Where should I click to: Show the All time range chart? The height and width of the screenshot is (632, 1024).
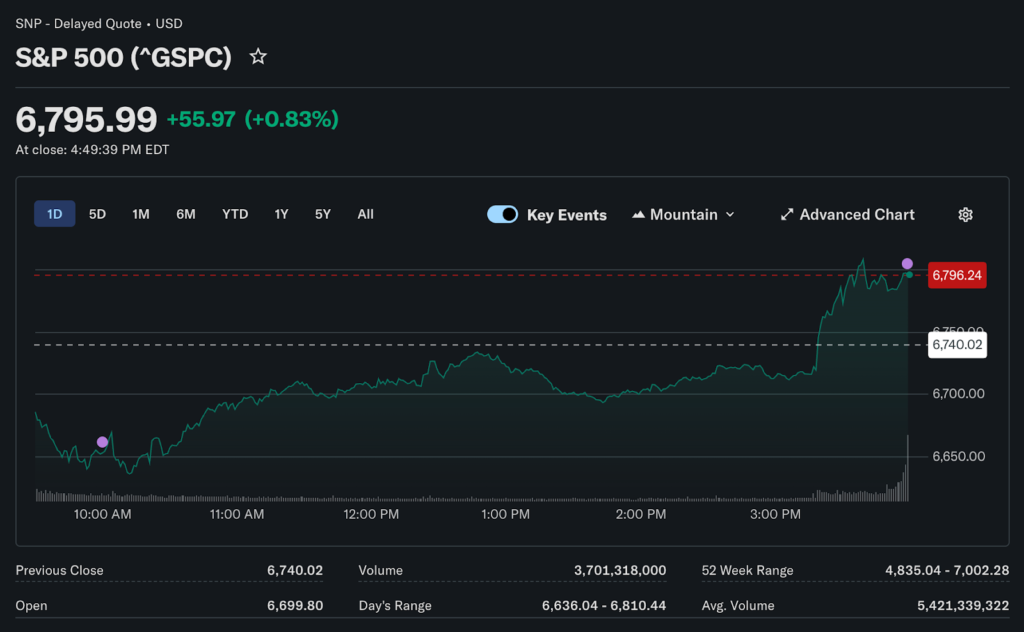point(365,214)
